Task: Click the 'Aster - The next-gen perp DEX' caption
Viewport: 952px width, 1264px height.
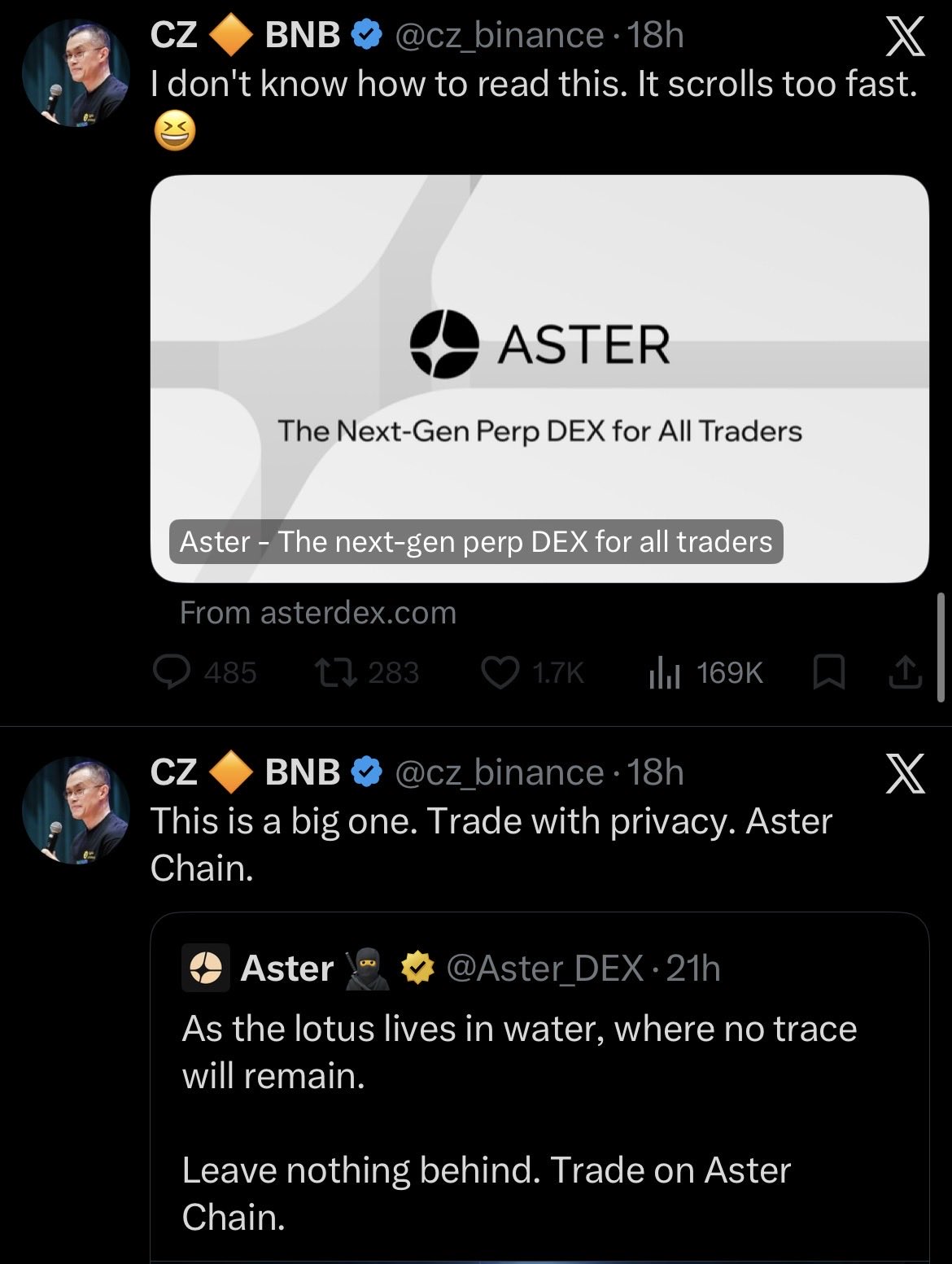Action: coord(475,542)
